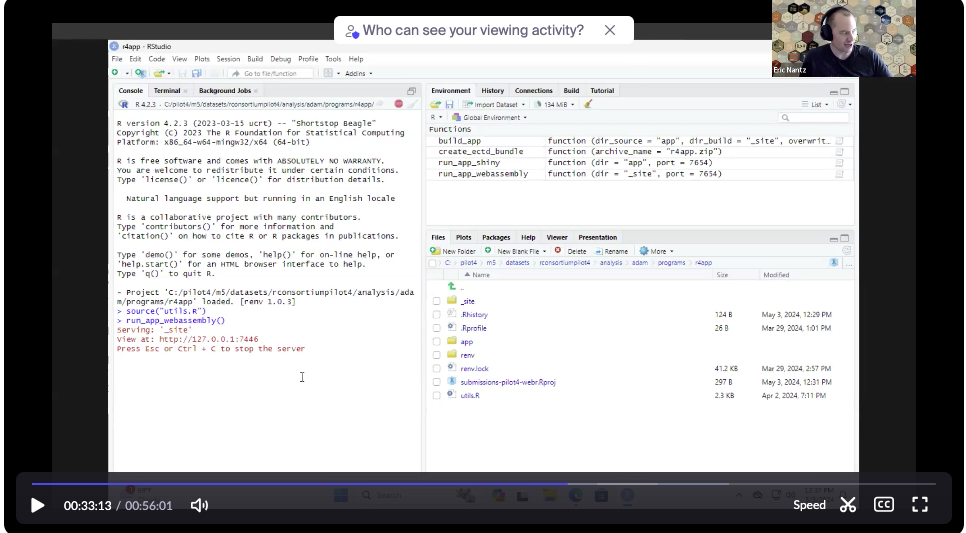Open the scissors clip tool
Viewport: 966px width, 533px height.
[848, 505]
